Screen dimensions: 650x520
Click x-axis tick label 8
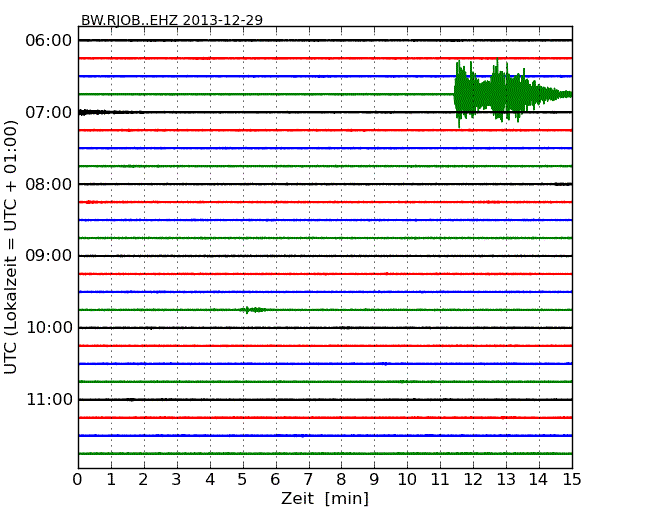point(341,480)
